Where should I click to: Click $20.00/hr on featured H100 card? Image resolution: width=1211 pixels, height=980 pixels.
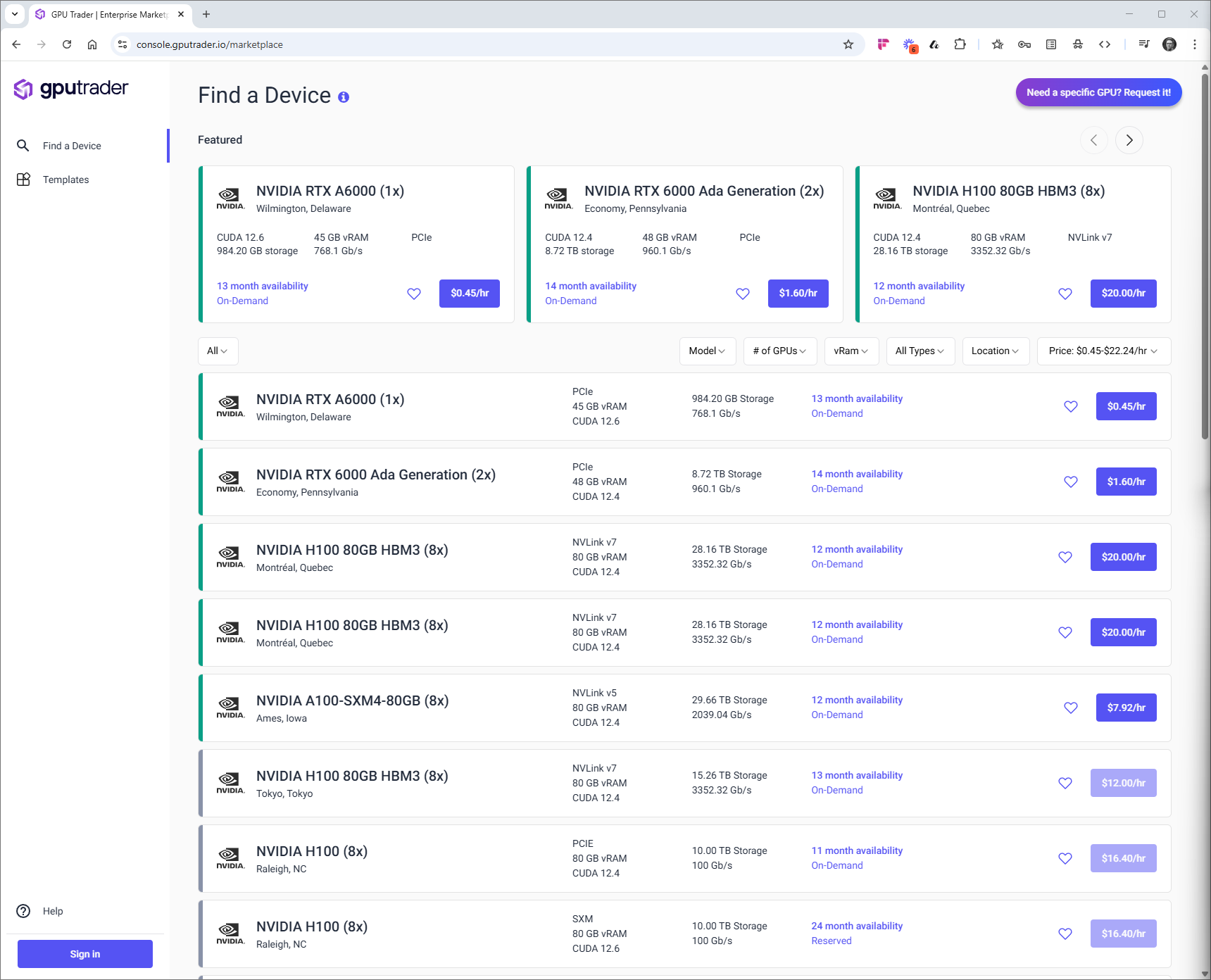[x=1124, y=294]
